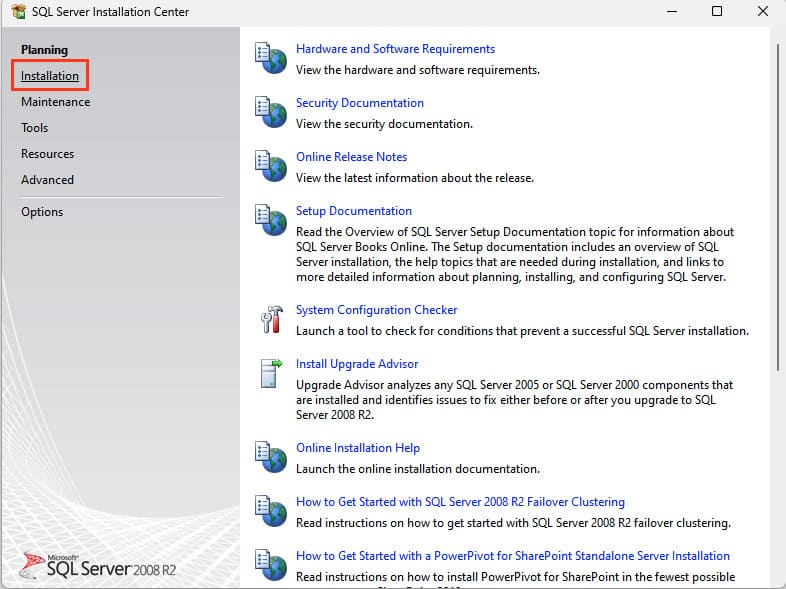Launch the System Configuration Checker link
786x589 pixels.
tap(376, 310)
